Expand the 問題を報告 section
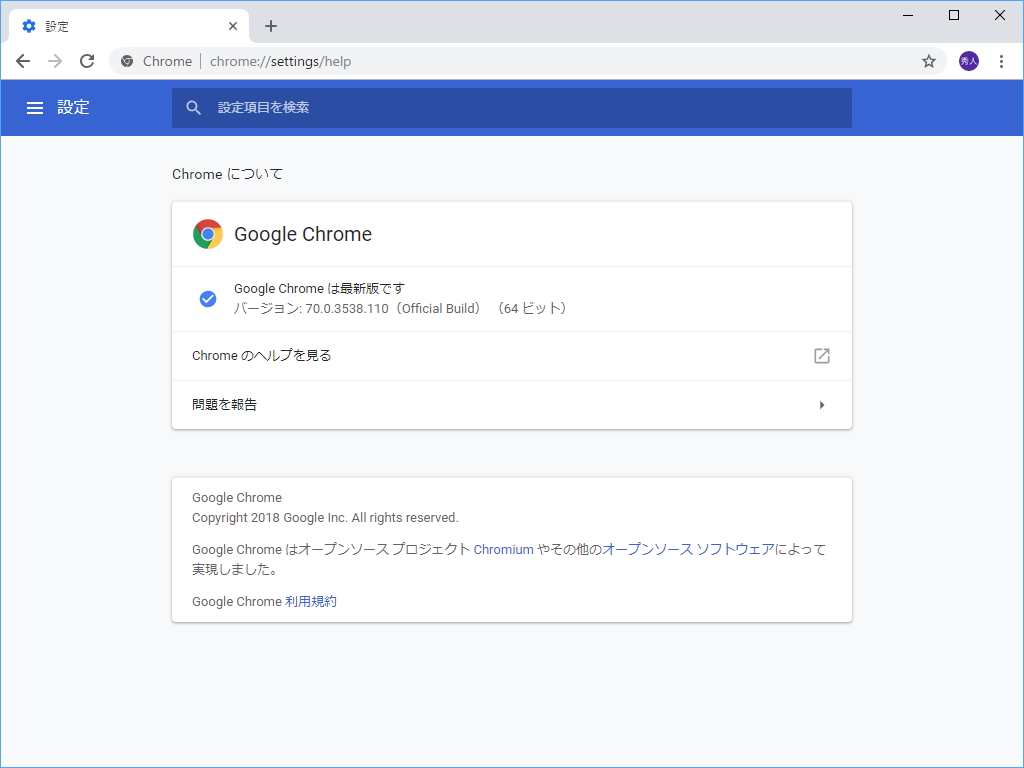Image resolution: width=1024 pixels, height=768 pixels. coord(512,404)
